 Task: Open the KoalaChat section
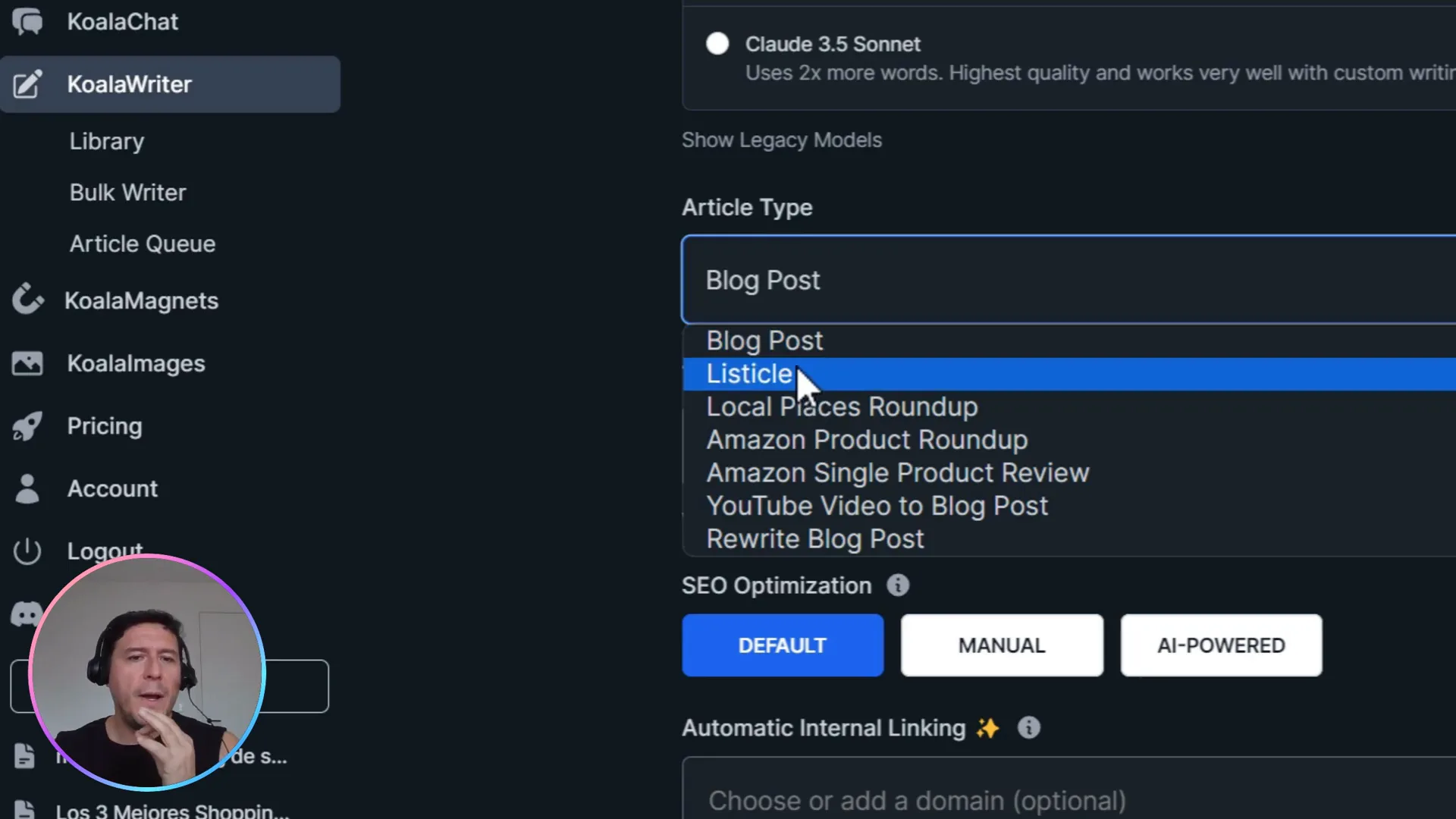[123, 21]
